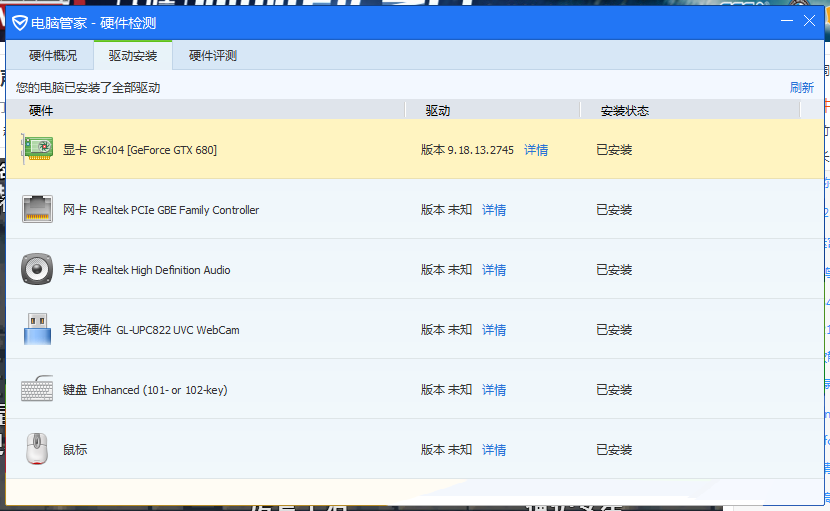Click the speaker icon for Realtek High Definition Audio

(x=37, y=269)
